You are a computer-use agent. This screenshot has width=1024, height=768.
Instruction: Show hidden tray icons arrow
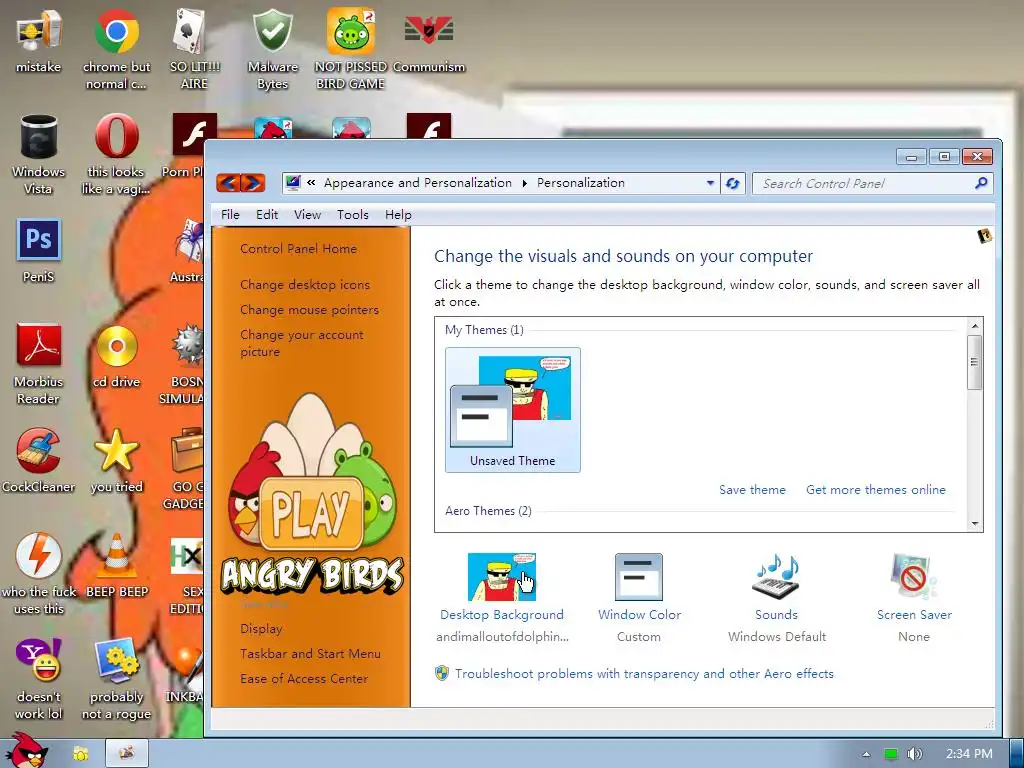click(866, 754)
